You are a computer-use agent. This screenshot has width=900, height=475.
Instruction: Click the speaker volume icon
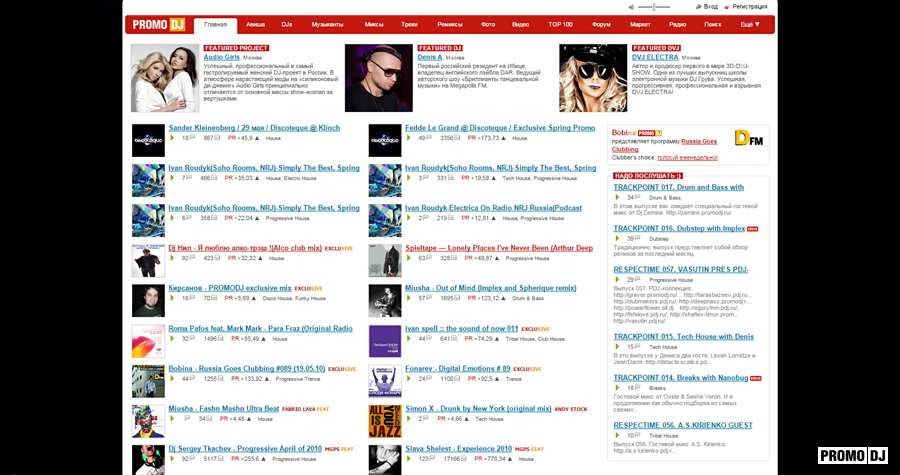(632, 7)
